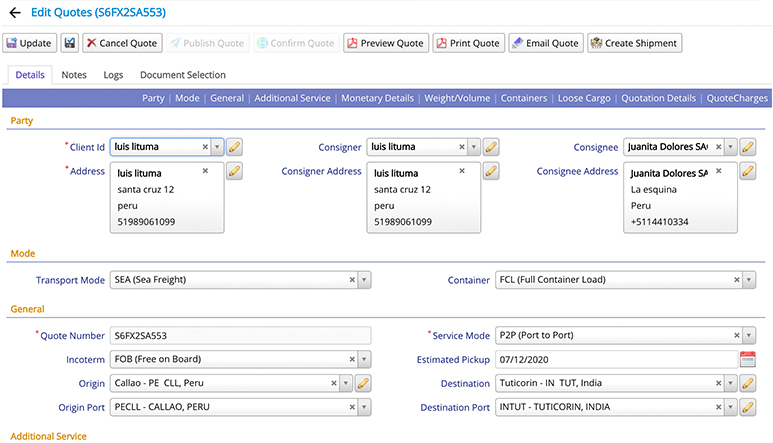Jump to the Monetary Details section link

pyautogui.click(x=377, y=98)
